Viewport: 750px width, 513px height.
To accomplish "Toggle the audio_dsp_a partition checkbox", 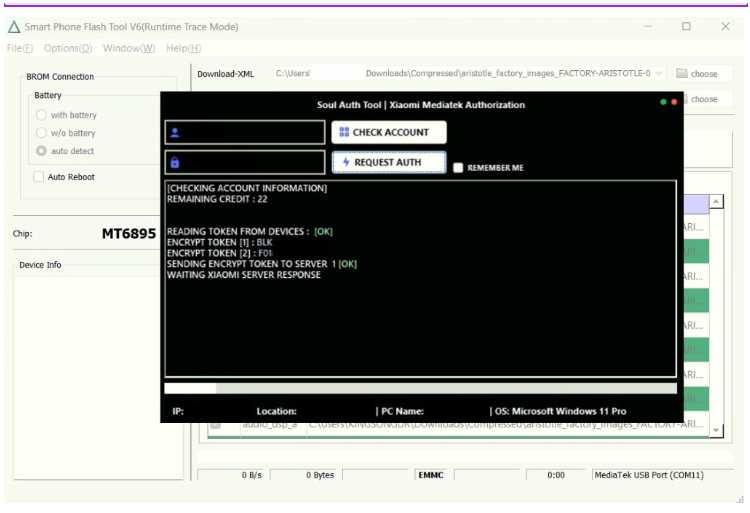I will 215,425.
